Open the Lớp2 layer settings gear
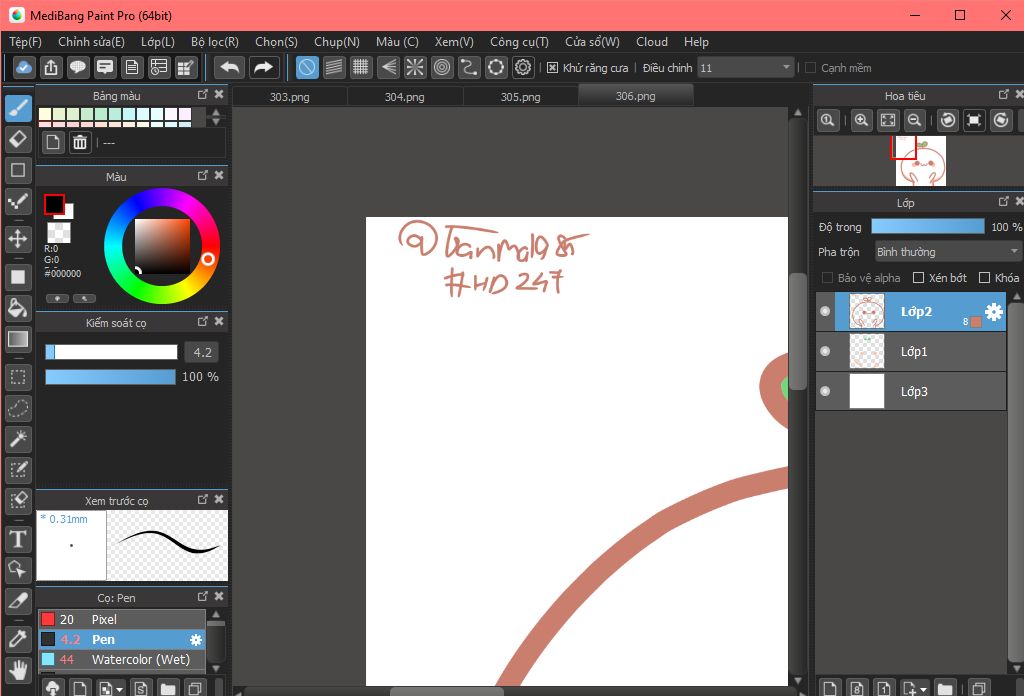 993,312
